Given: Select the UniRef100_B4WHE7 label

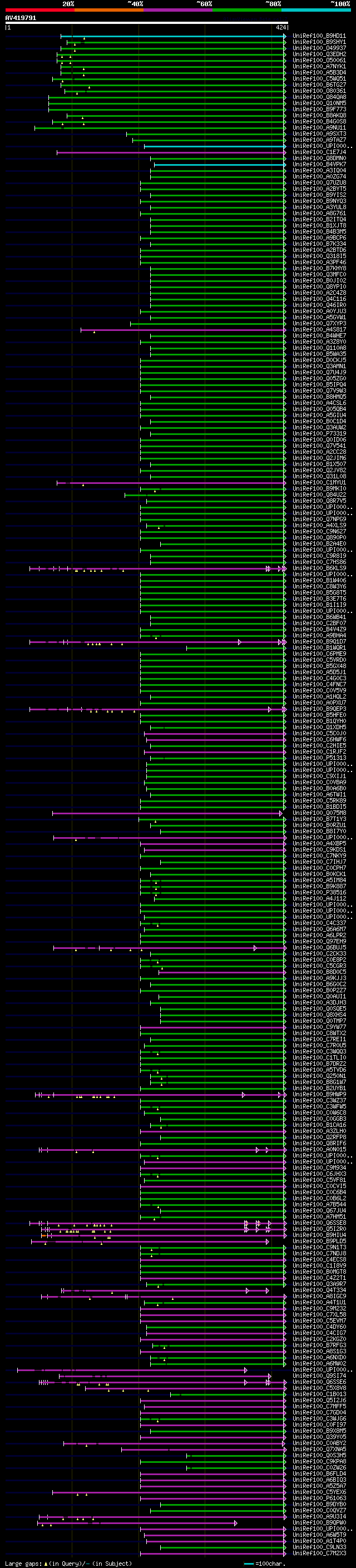Looking at the screenshot, I should click(x=319, y=335).
